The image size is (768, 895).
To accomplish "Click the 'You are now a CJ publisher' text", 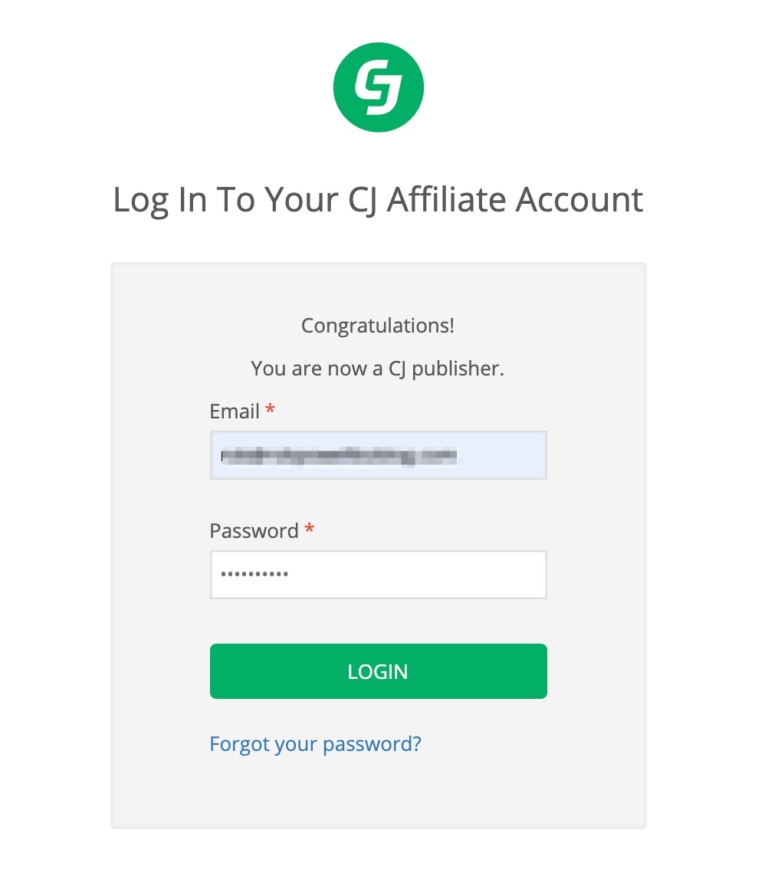I will [x=378, y=368].
